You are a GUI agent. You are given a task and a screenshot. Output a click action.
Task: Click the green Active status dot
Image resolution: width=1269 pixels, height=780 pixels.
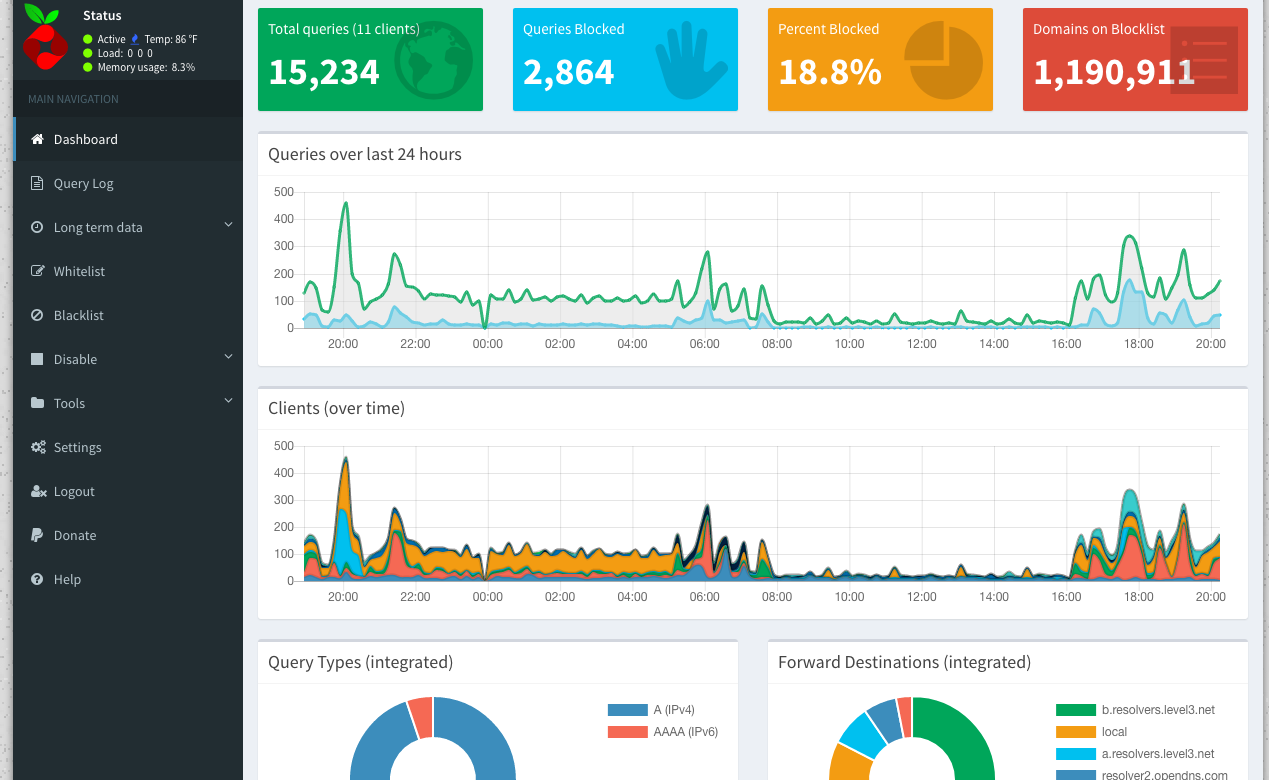[88, 39]
